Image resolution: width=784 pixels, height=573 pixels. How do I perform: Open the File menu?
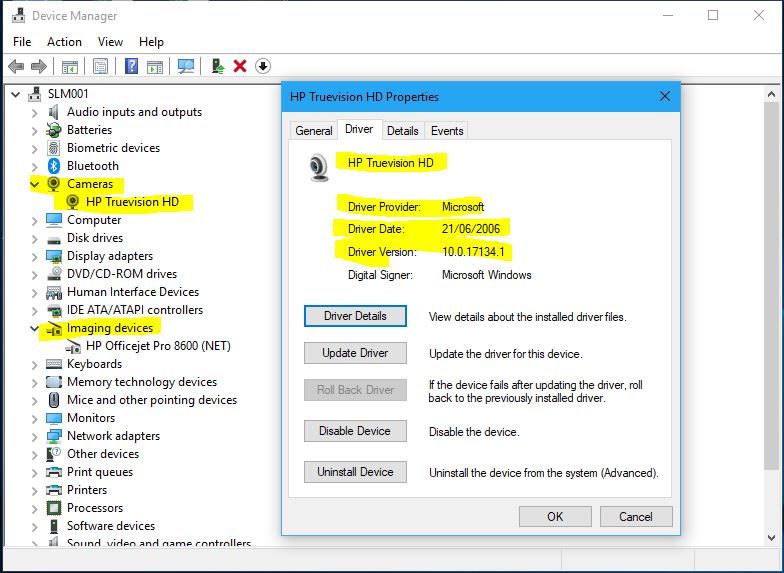(22, 42)
